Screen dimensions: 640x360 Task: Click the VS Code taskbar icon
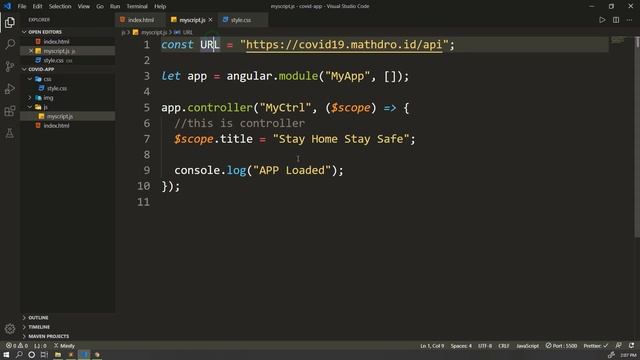coord(84,355)
